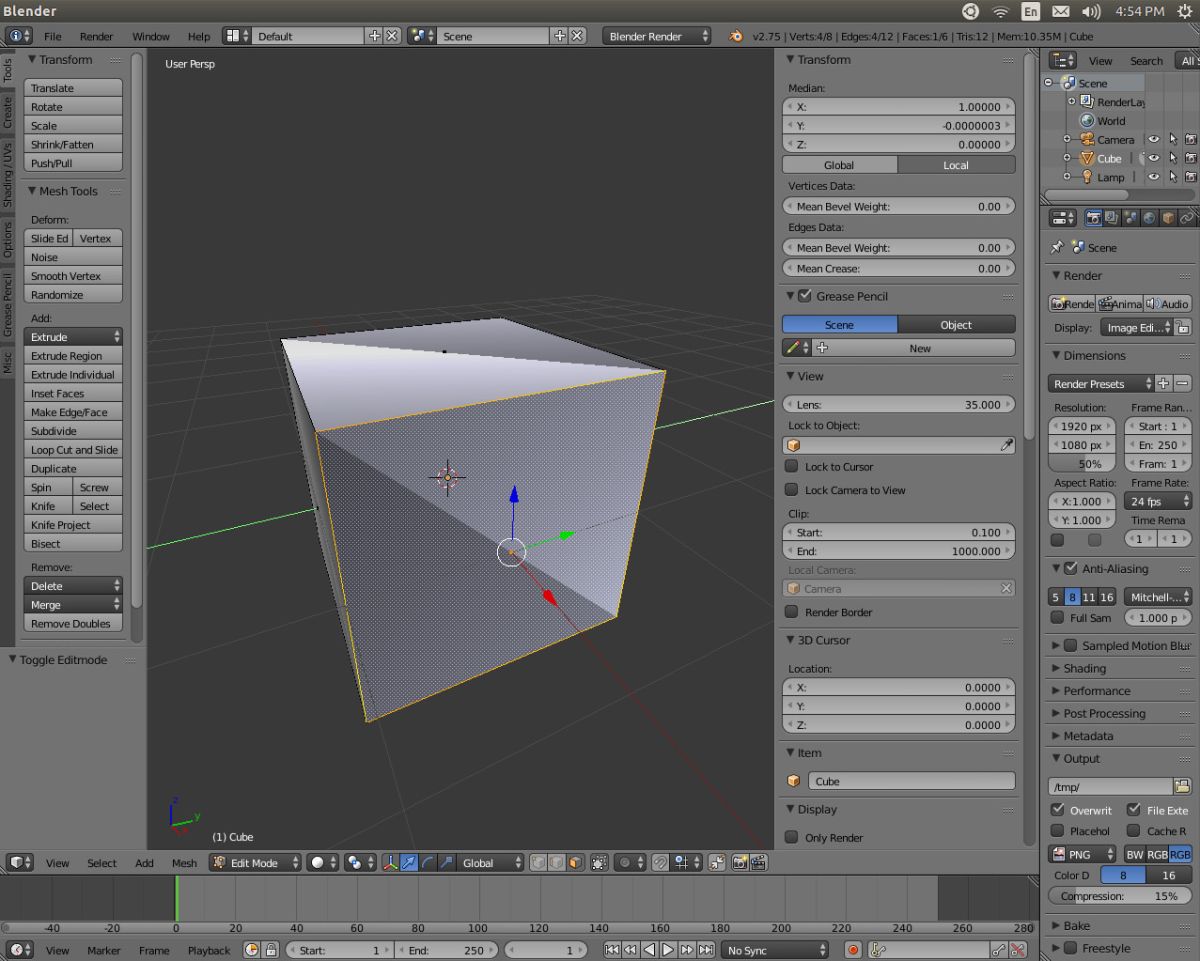Viewport: 1200px width, 961px height.
Task: Click the snap magnet icon
Action: tap(660, 862)
